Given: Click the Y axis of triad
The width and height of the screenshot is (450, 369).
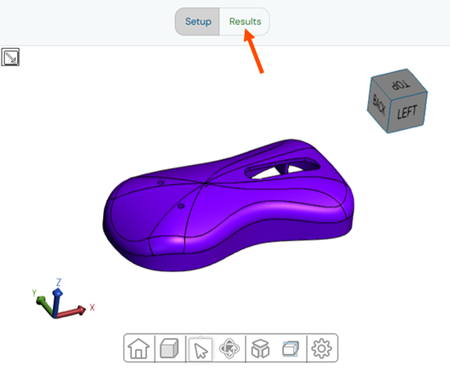Looking at the screenshot, I should point(43,303).
